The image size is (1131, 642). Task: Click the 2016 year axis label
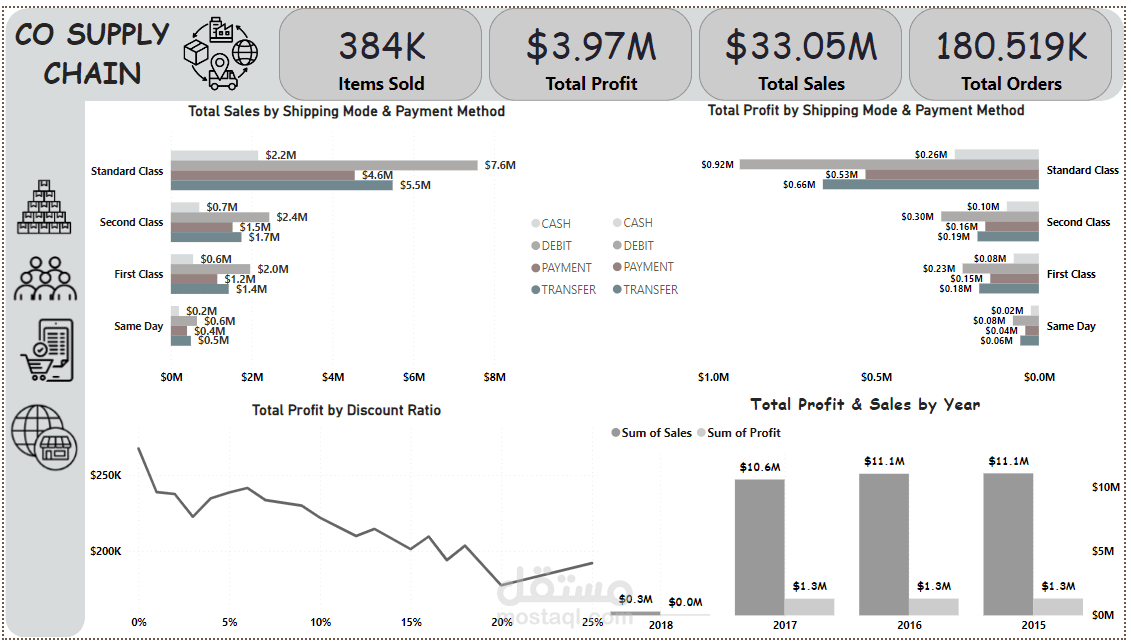point(909,625)
